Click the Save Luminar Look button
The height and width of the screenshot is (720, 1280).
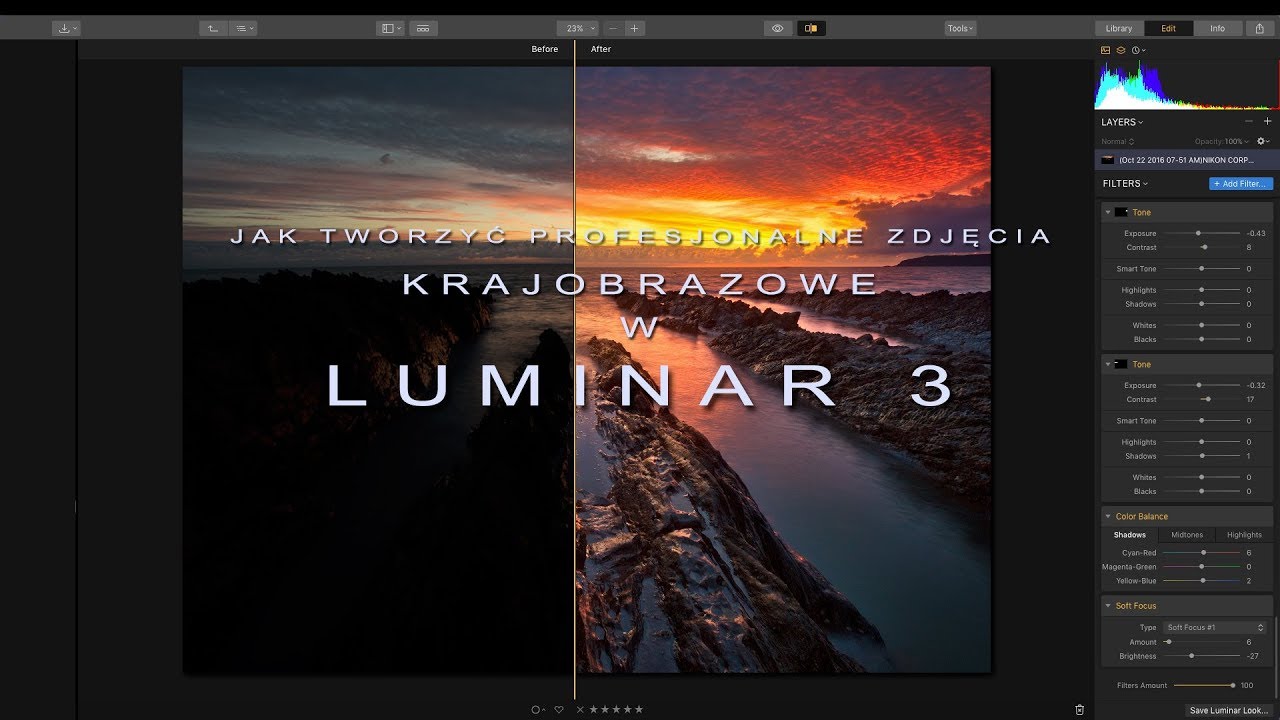[x=1229, y=710]
